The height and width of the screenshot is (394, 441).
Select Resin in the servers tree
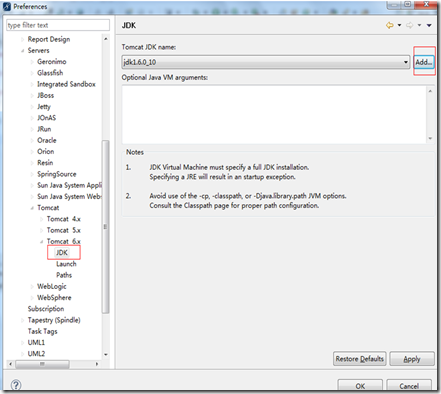pyautogui.click(x=45, y=163)
